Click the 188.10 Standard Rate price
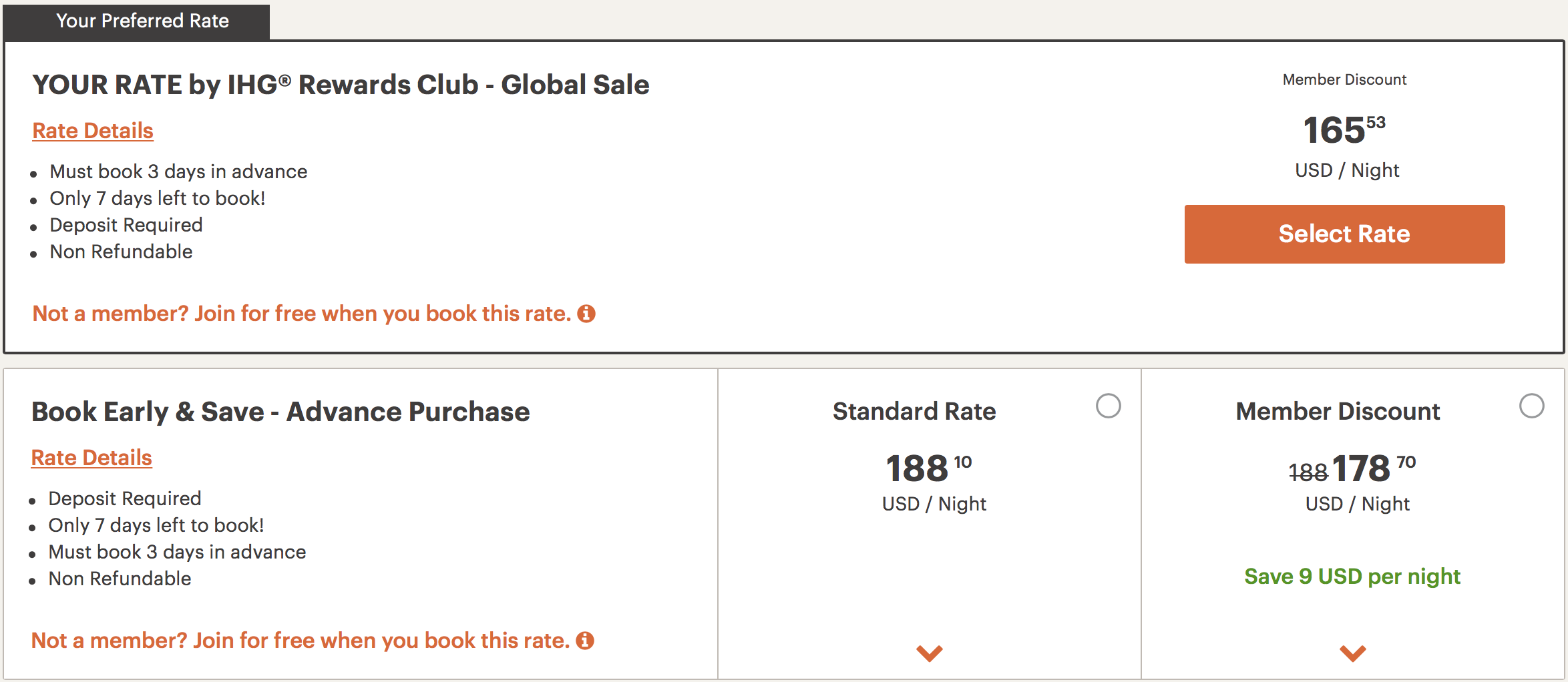 coord(928,468)
